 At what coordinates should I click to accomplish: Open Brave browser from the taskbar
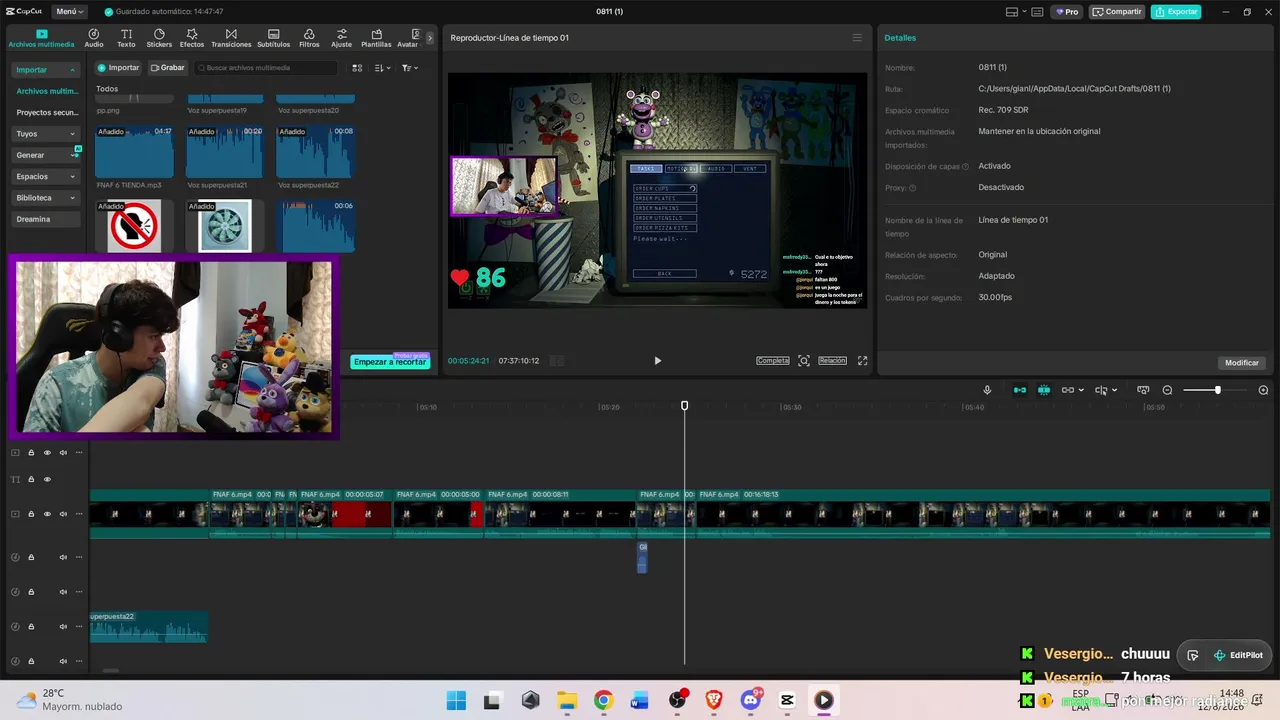714,700
